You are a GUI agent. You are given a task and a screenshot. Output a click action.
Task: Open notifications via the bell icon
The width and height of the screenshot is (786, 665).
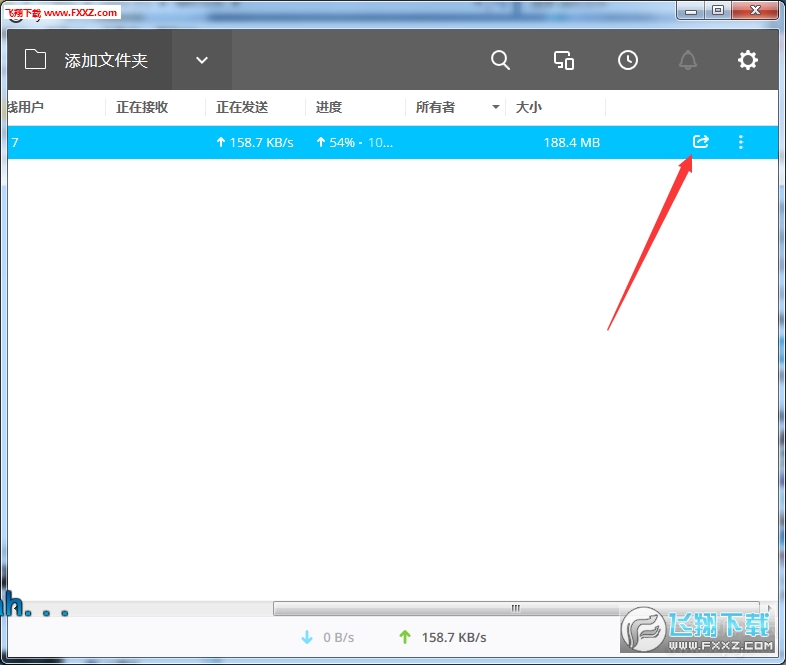pos(688,60)
